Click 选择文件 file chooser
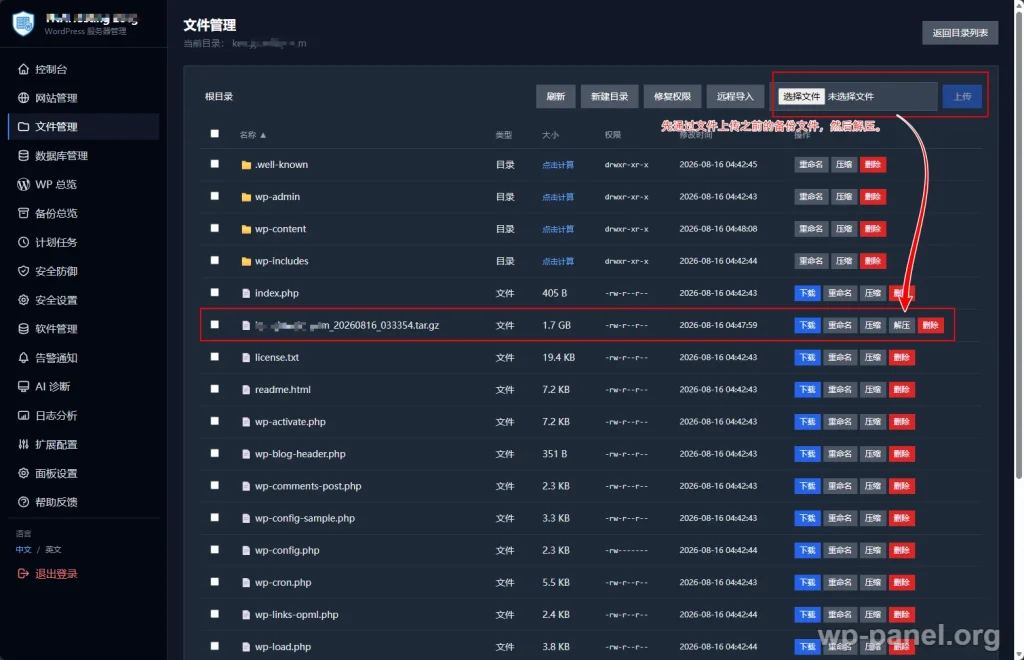1024x660 pixels. 801,97
